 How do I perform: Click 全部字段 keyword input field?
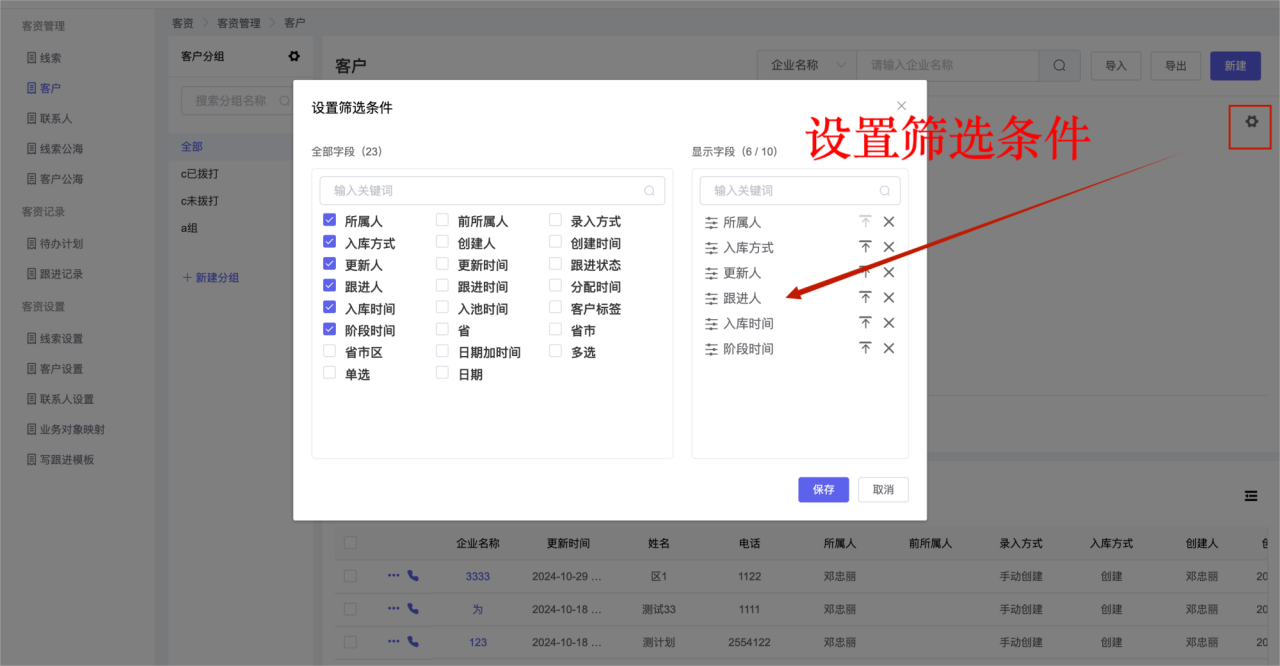pos(492,190)
